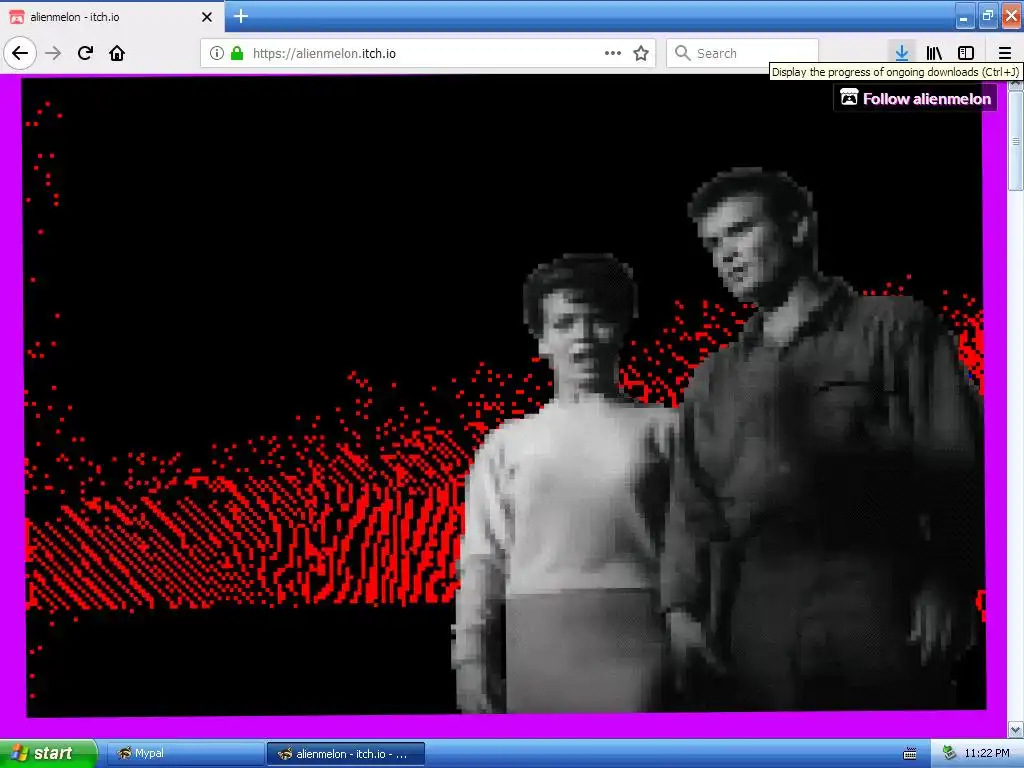The width and height of the screenshot is (1024, 768).
Task: Open the Library bookmarks and history icon
Action: (x=934, y=53)
